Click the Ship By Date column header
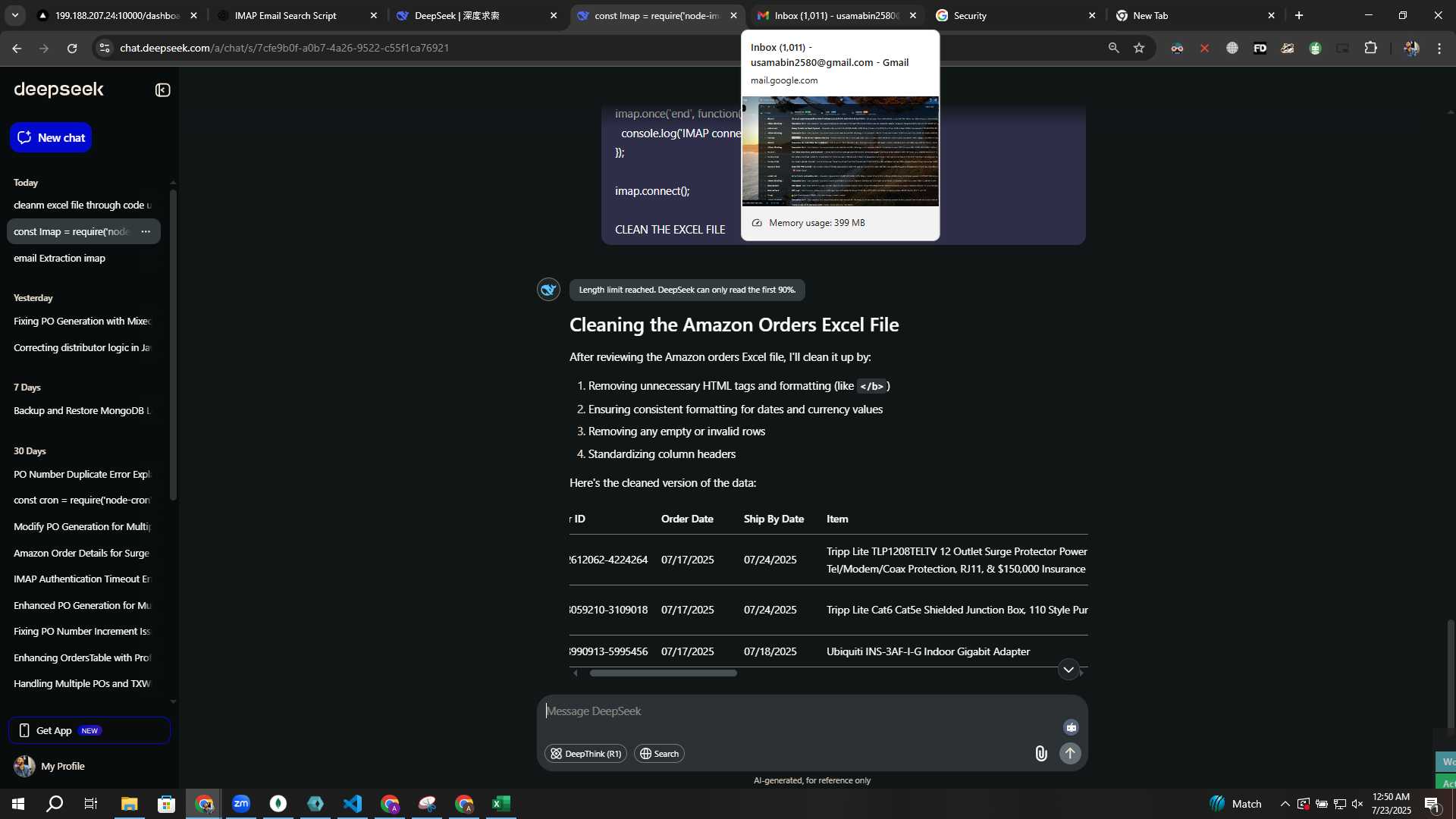The image size is (1456, 819). pos(773,519)
